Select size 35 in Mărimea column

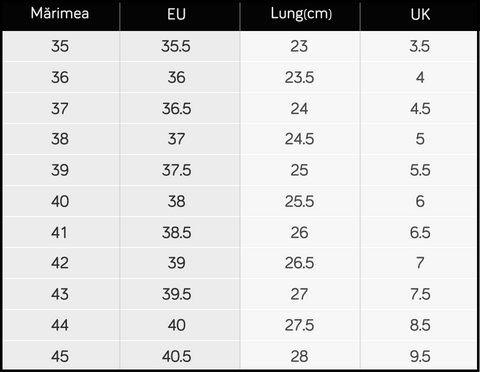point(60,46)
